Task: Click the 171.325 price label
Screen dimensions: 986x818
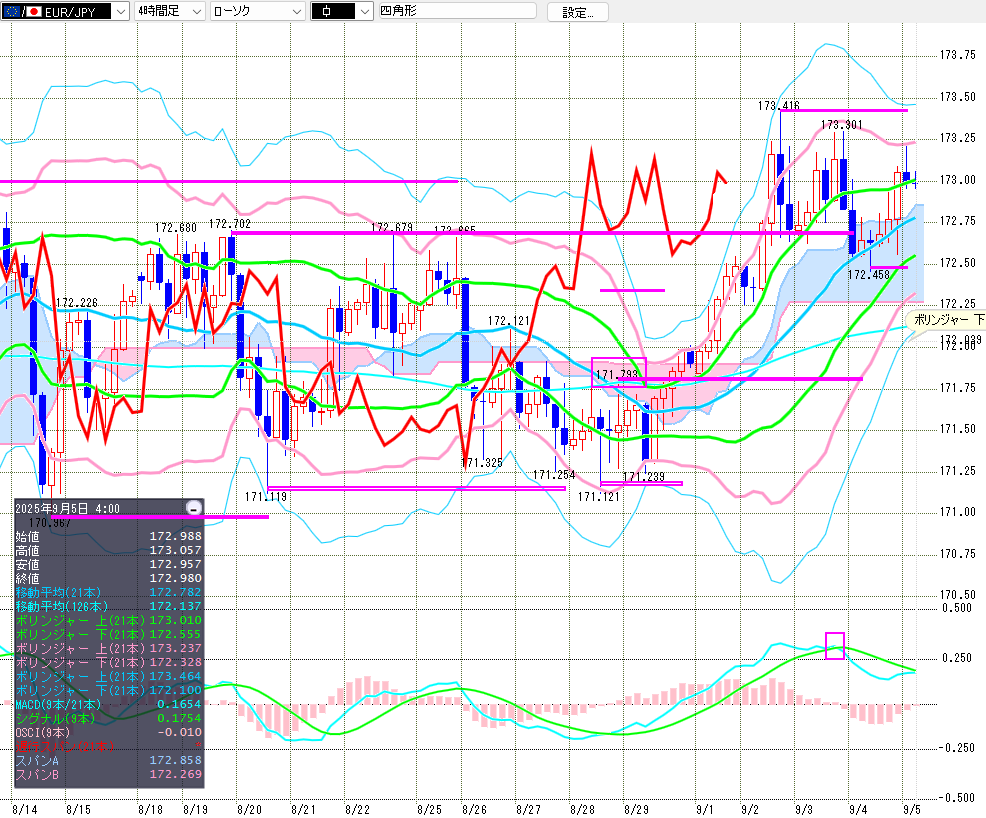Action: [x=482, y=463]
